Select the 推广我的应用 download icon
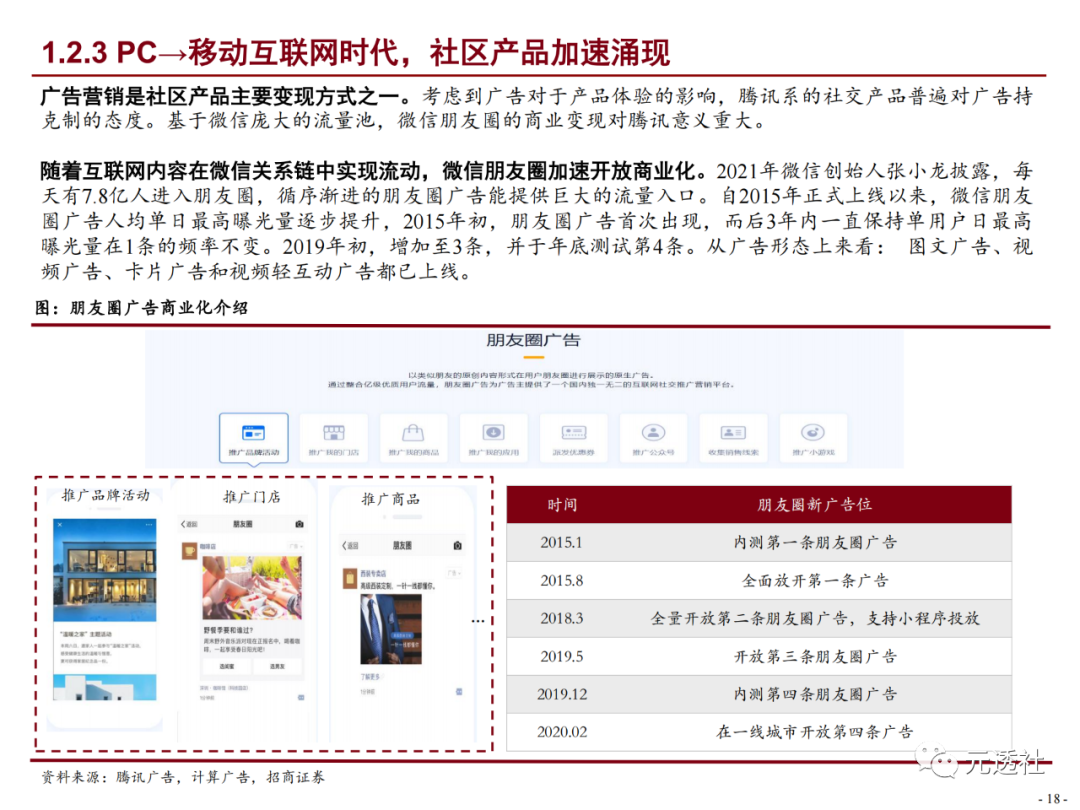Viewport: 1080px width, 810px height. [x=493, y=433]
